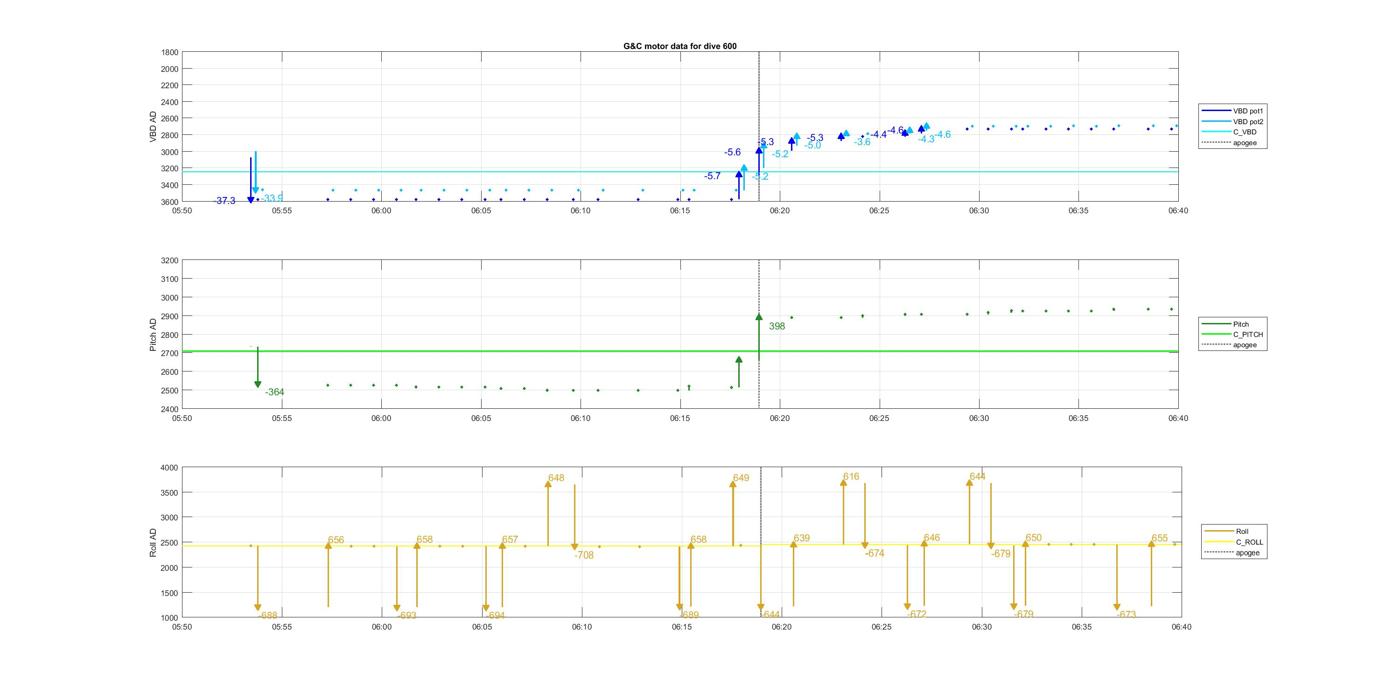Viewport: 1400px width, 693px height.
Task: Click the '1000' tick on Roll axis
Action: click(x=169, y=618)
